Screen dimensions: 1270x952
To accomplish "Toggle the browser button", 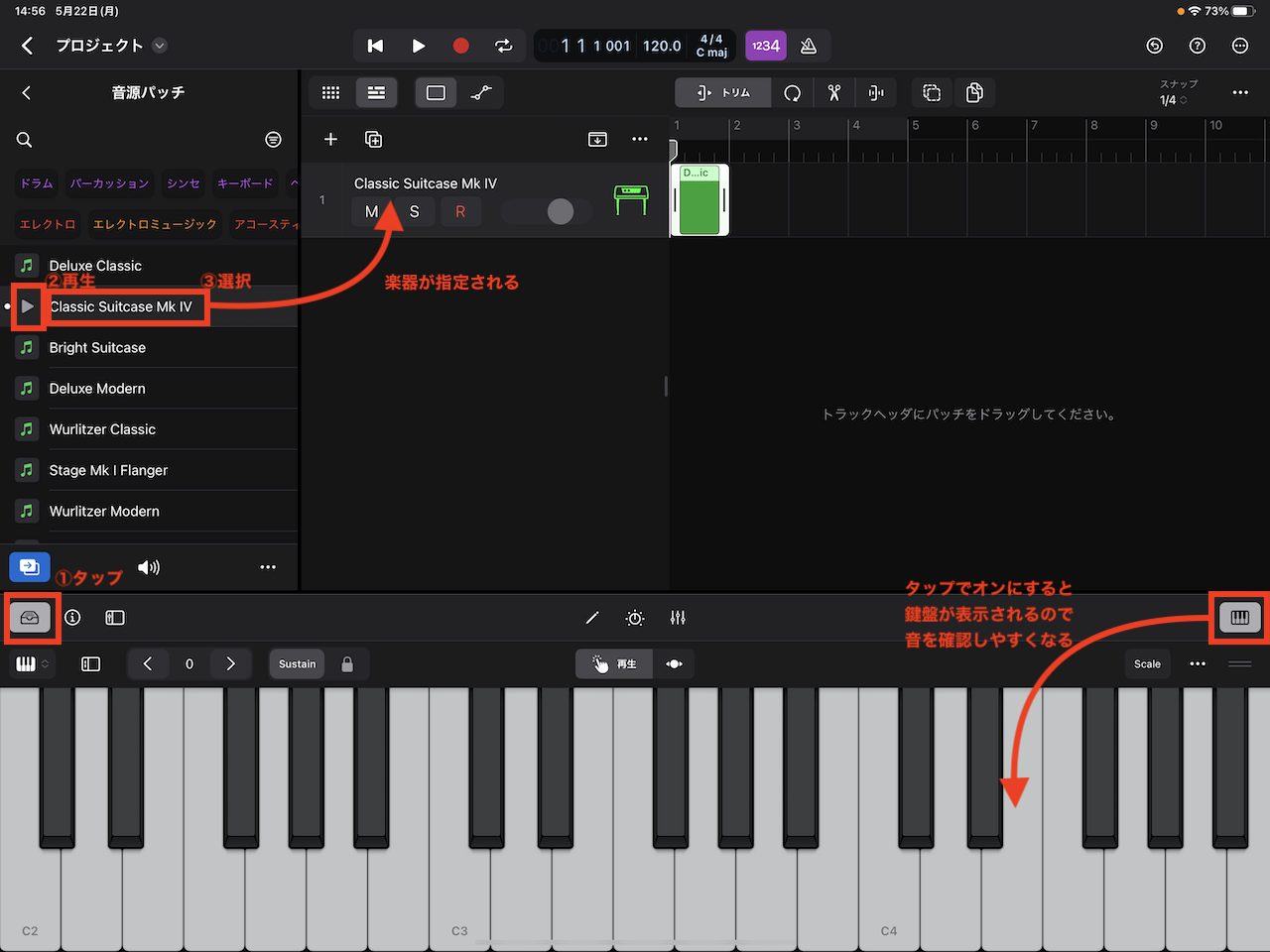I will pyautogui.click(x=30, y=618).
